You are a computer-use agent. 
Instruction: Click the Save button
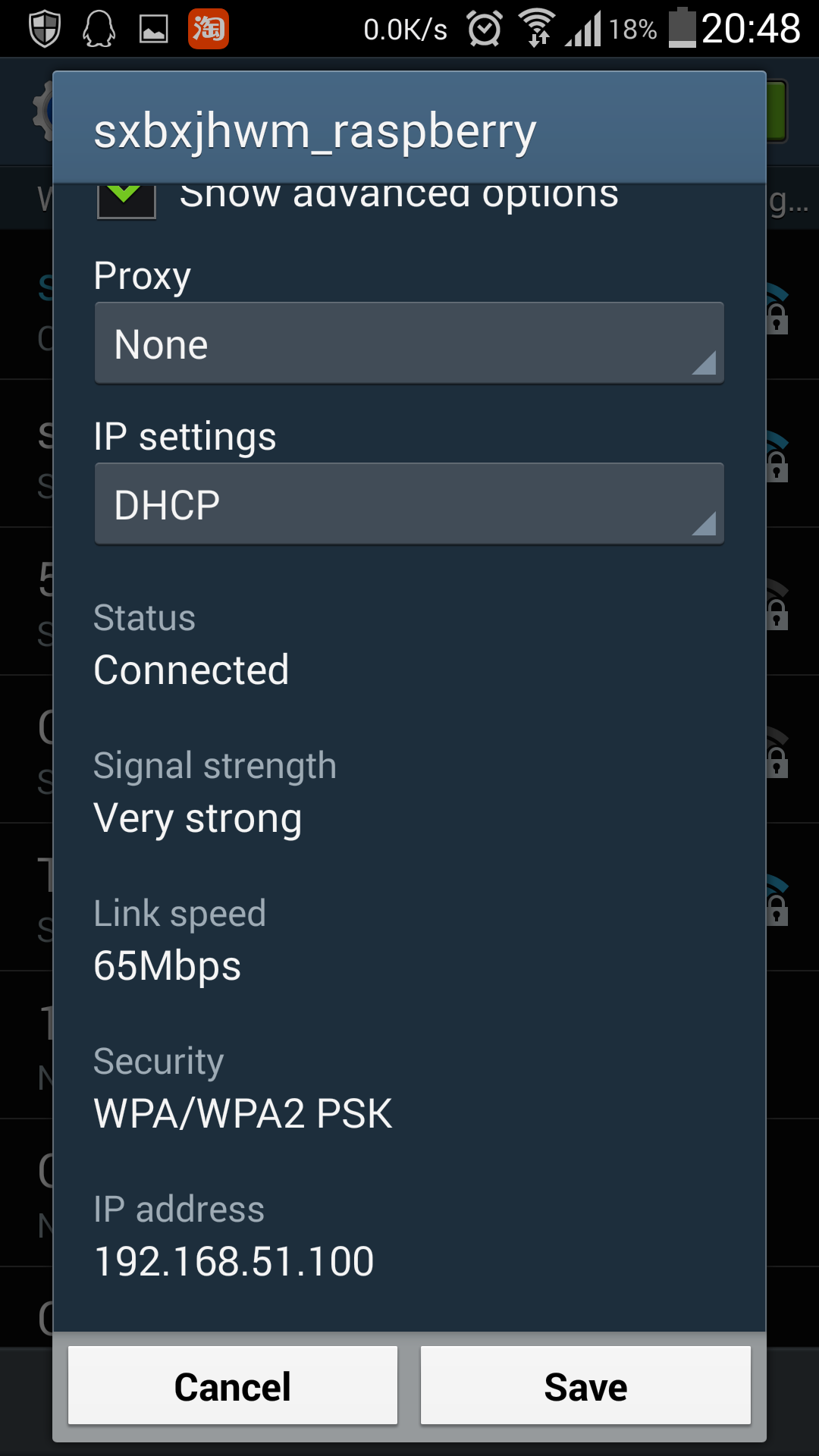(585, 1386)
